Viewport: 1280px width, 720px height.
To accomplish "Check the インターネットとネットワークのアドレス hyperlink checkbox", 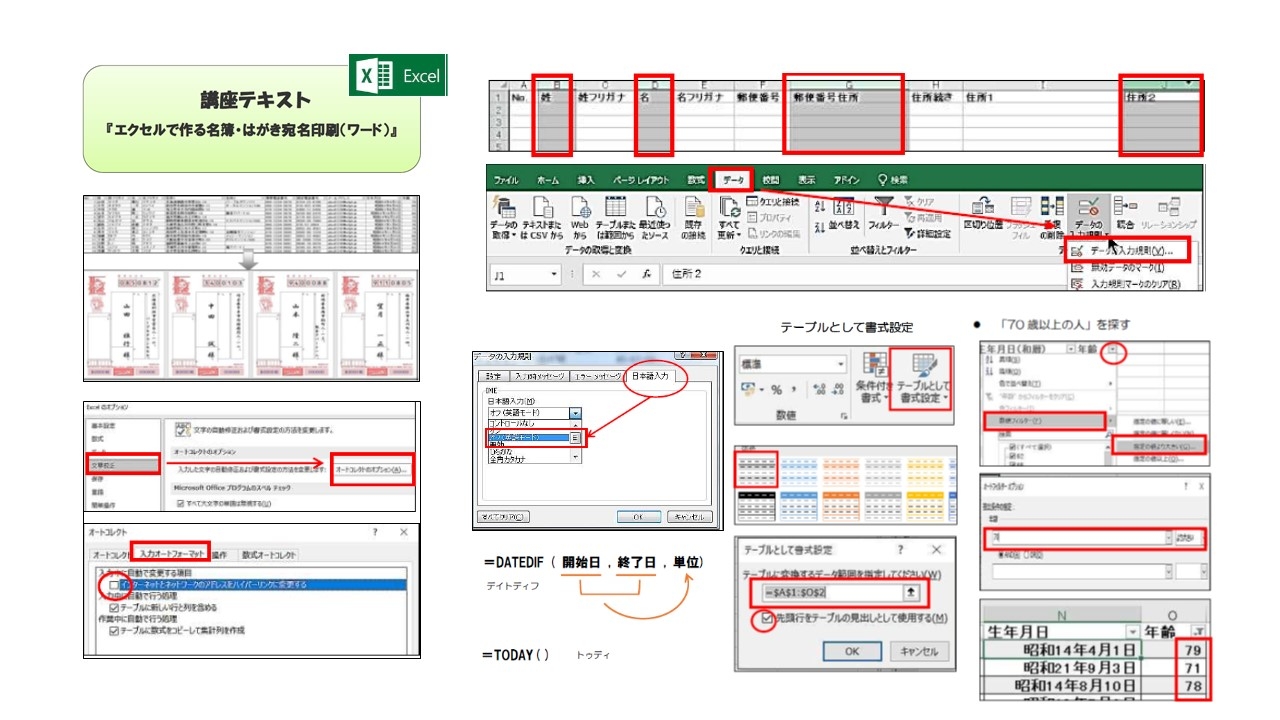I will [112, 583].
